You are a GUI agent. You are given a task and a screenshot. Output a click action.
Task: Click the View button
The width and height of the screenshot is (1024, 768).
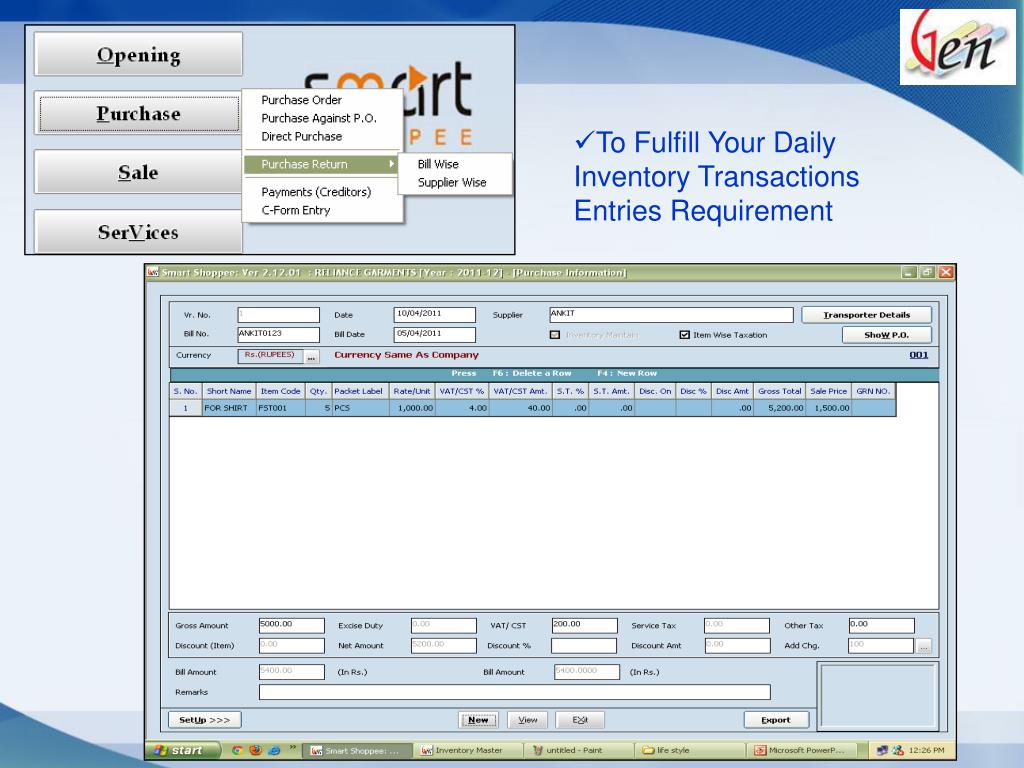(528, 720)
